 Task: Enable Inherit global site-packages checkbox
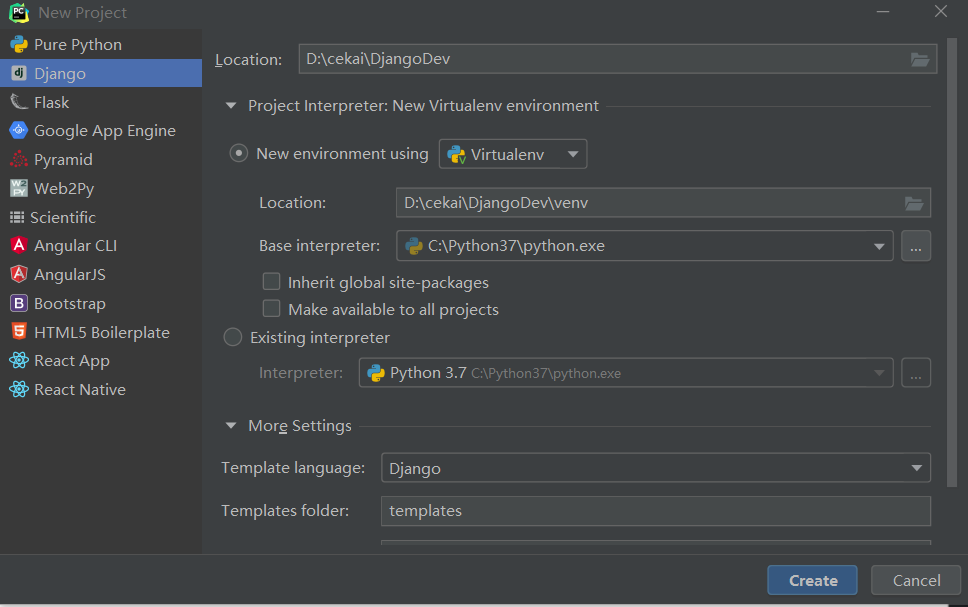[x=271, y=282]
